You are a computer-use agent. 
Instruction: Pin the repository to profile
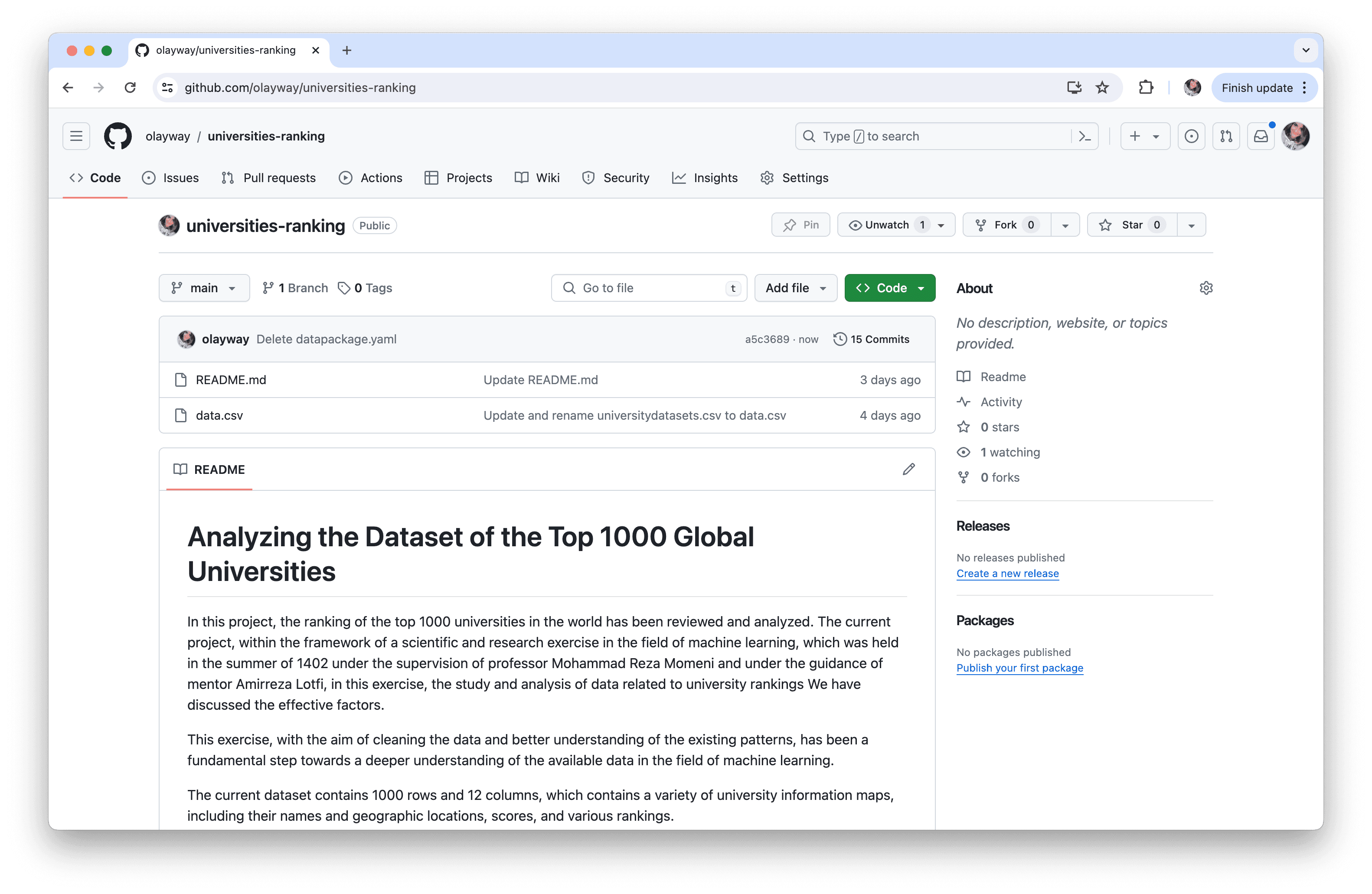[801, 225]
